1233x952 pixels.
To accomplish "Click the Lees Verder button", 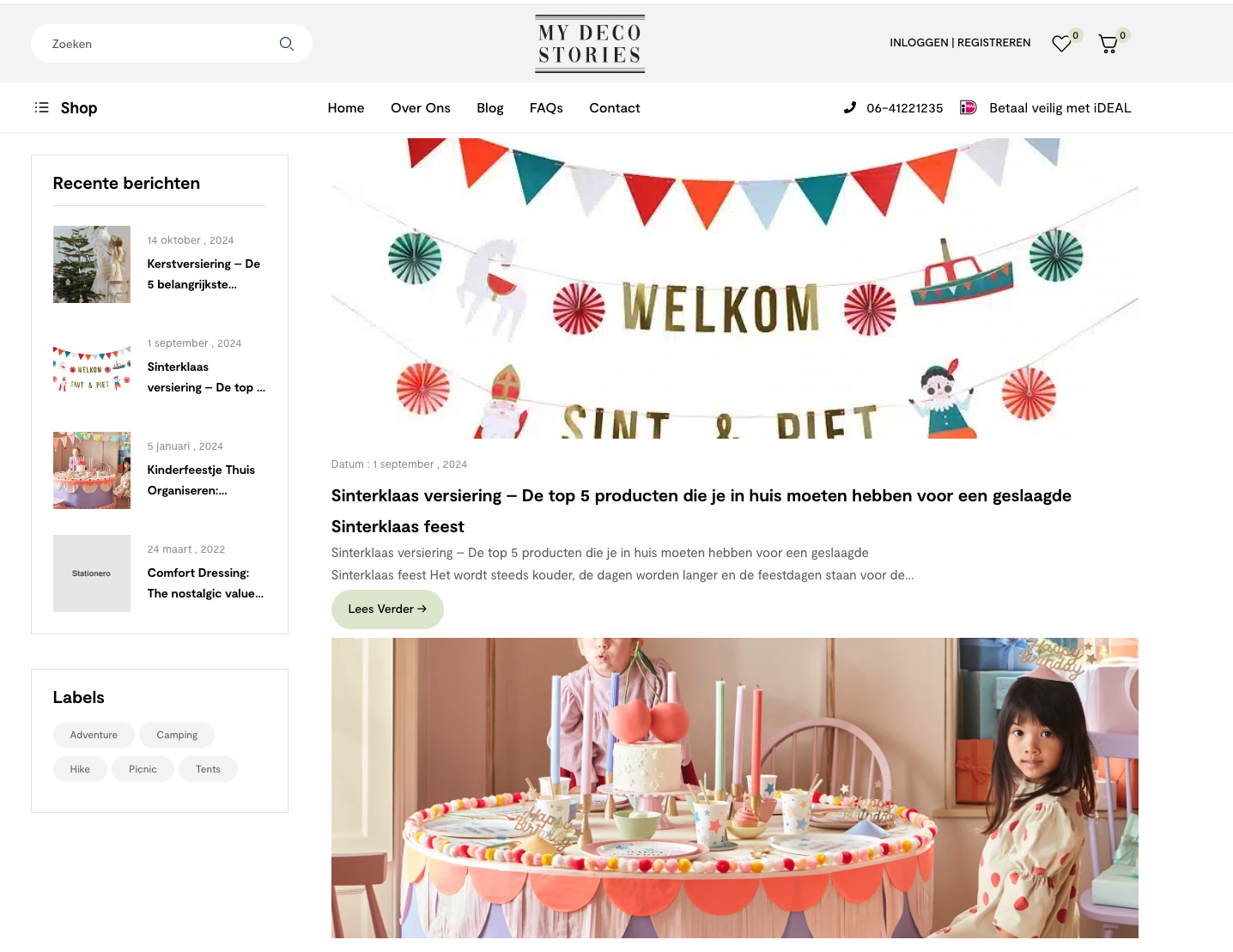I will coord(387,609).
